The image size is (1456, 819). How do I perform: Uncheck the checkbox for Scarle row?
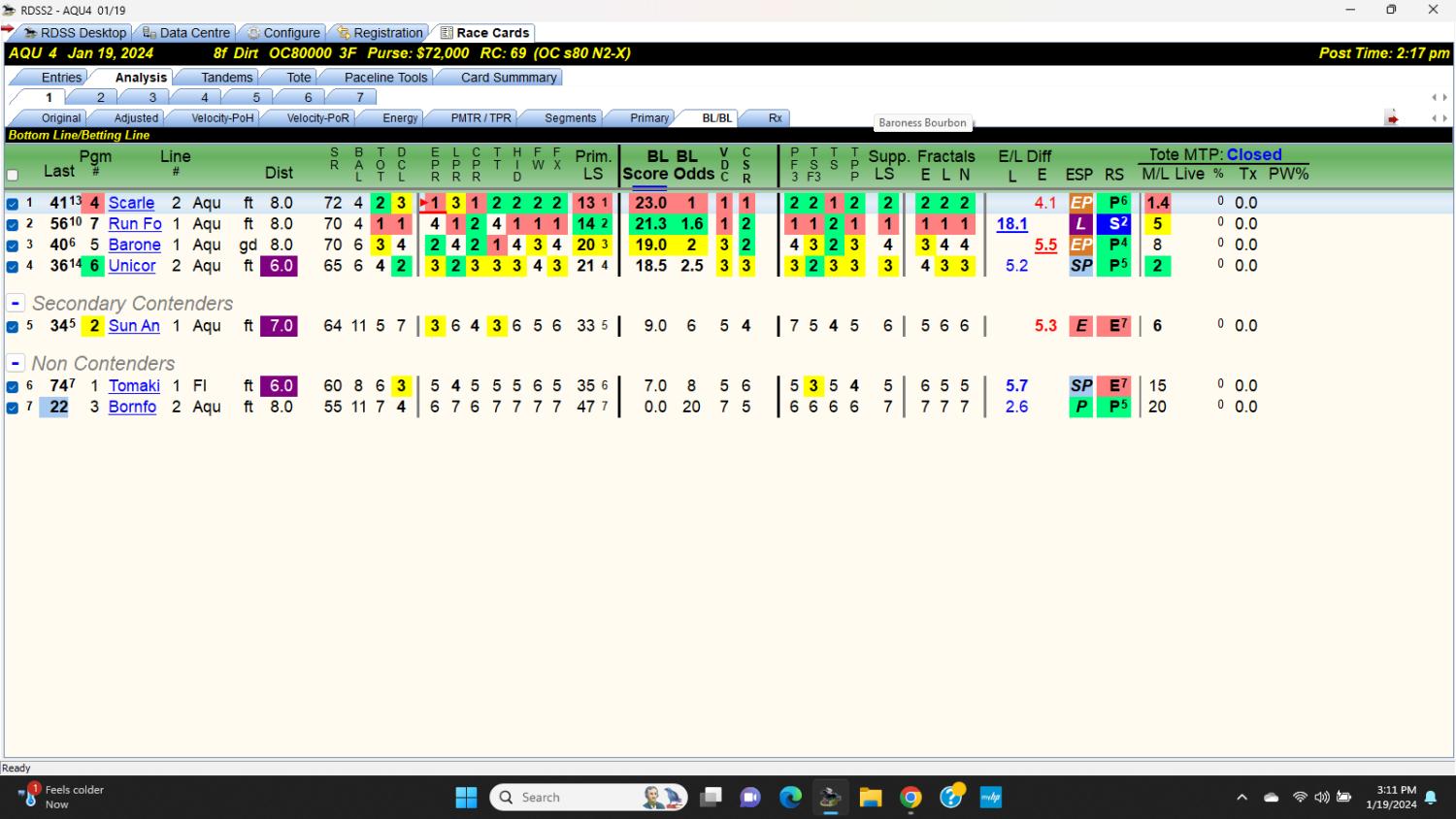[13, 204]
